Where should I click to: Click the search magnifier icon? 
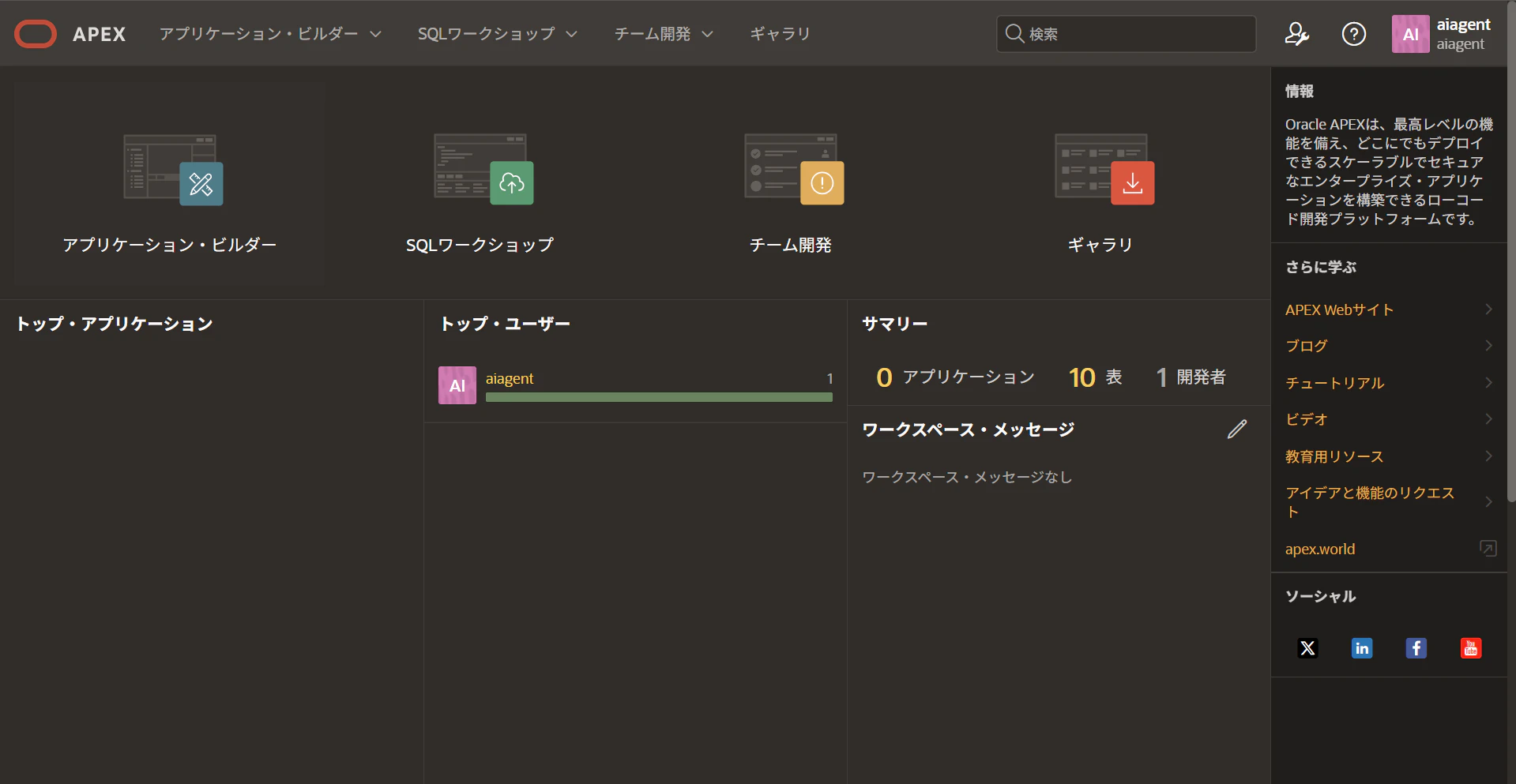(1014, 33)
